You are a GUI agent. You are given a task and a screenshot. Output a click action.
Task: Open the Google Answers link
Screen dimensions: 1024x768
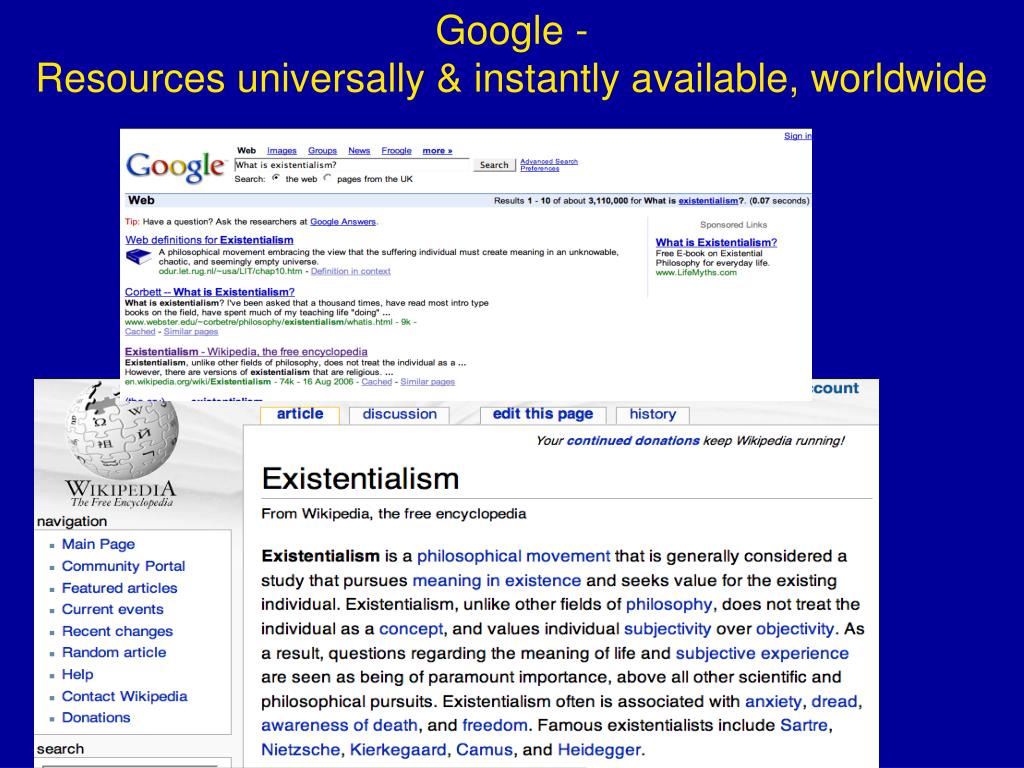(x=343, y=222)
